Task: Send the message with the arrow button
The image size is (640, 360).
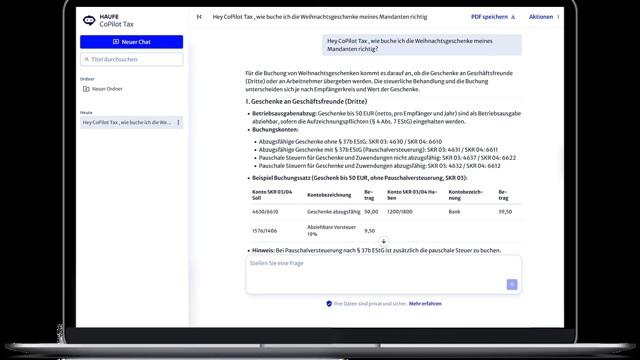Action: (512, 284)
